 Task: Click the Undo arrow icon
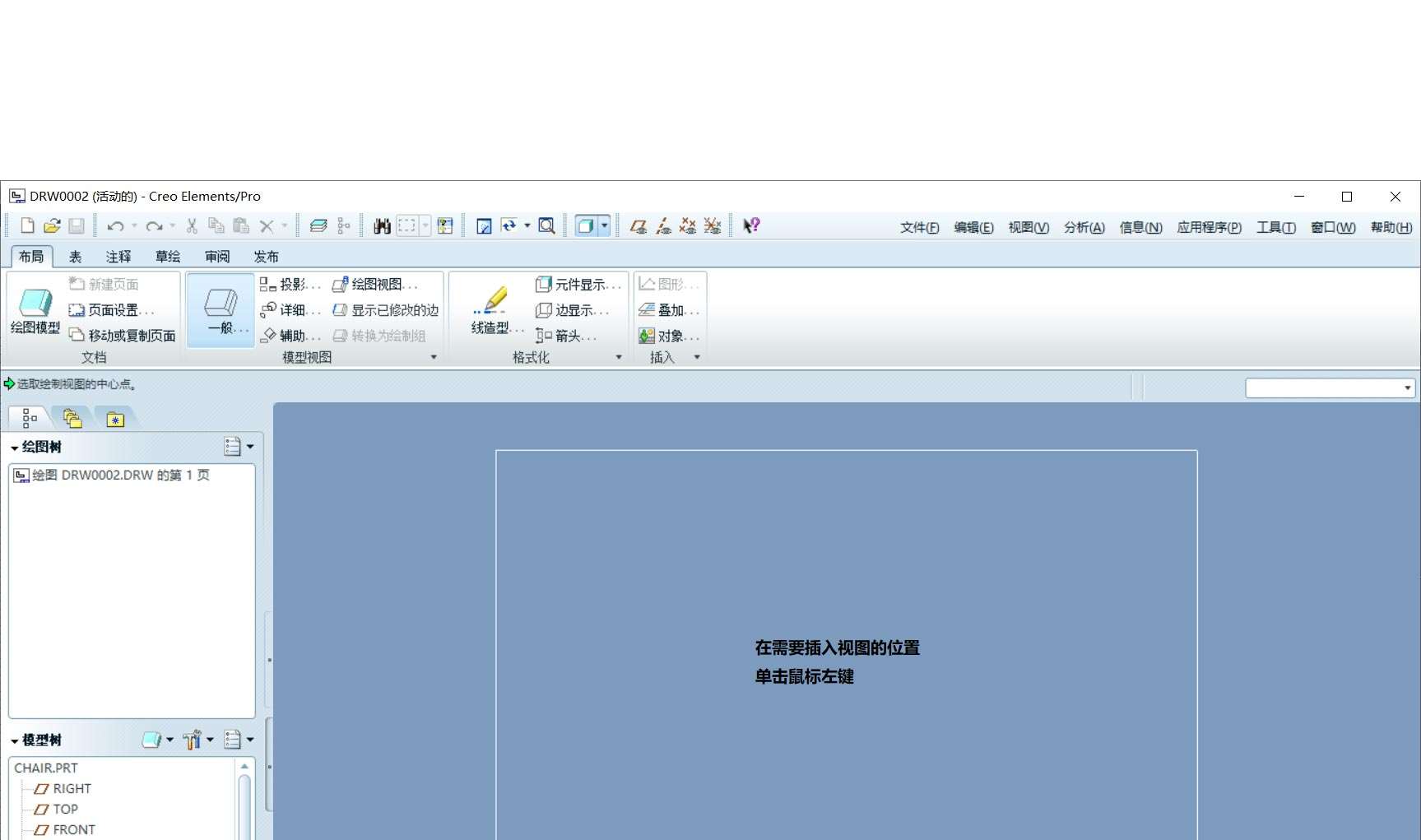115,225
